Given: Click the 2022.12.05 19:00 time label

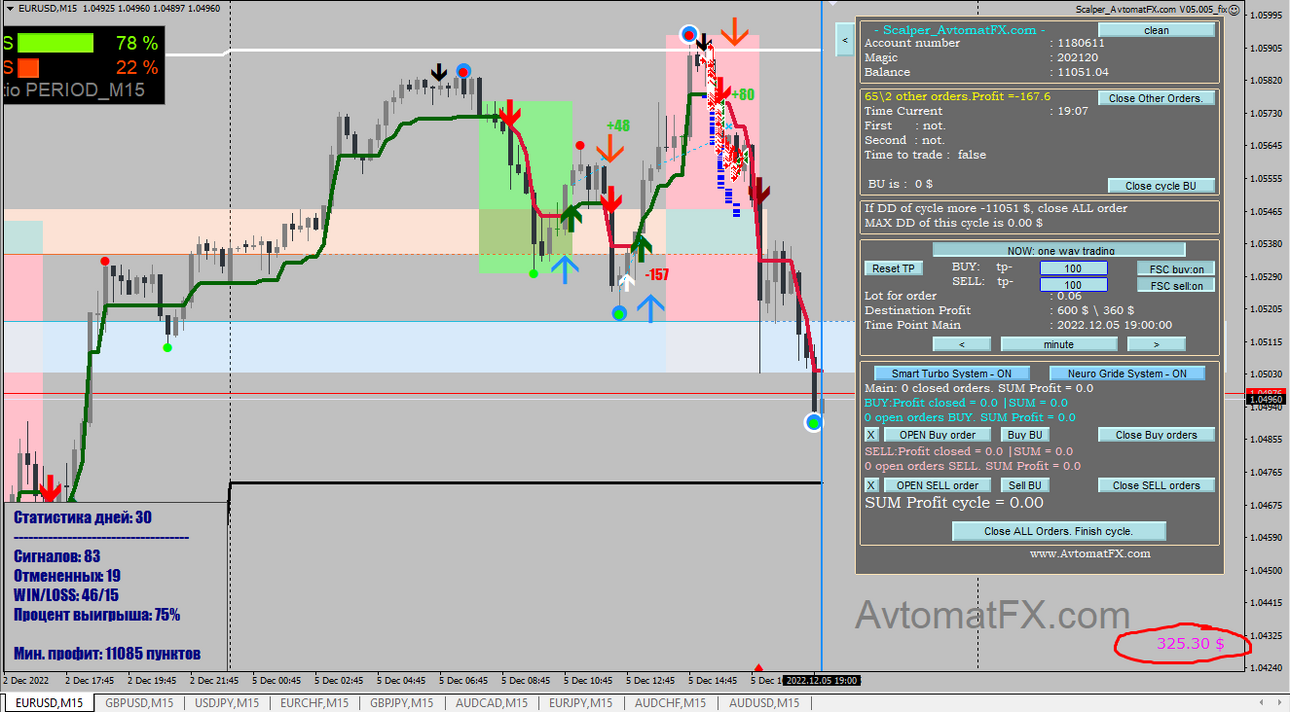Looking at the screenshot, I should pos(821,680).
